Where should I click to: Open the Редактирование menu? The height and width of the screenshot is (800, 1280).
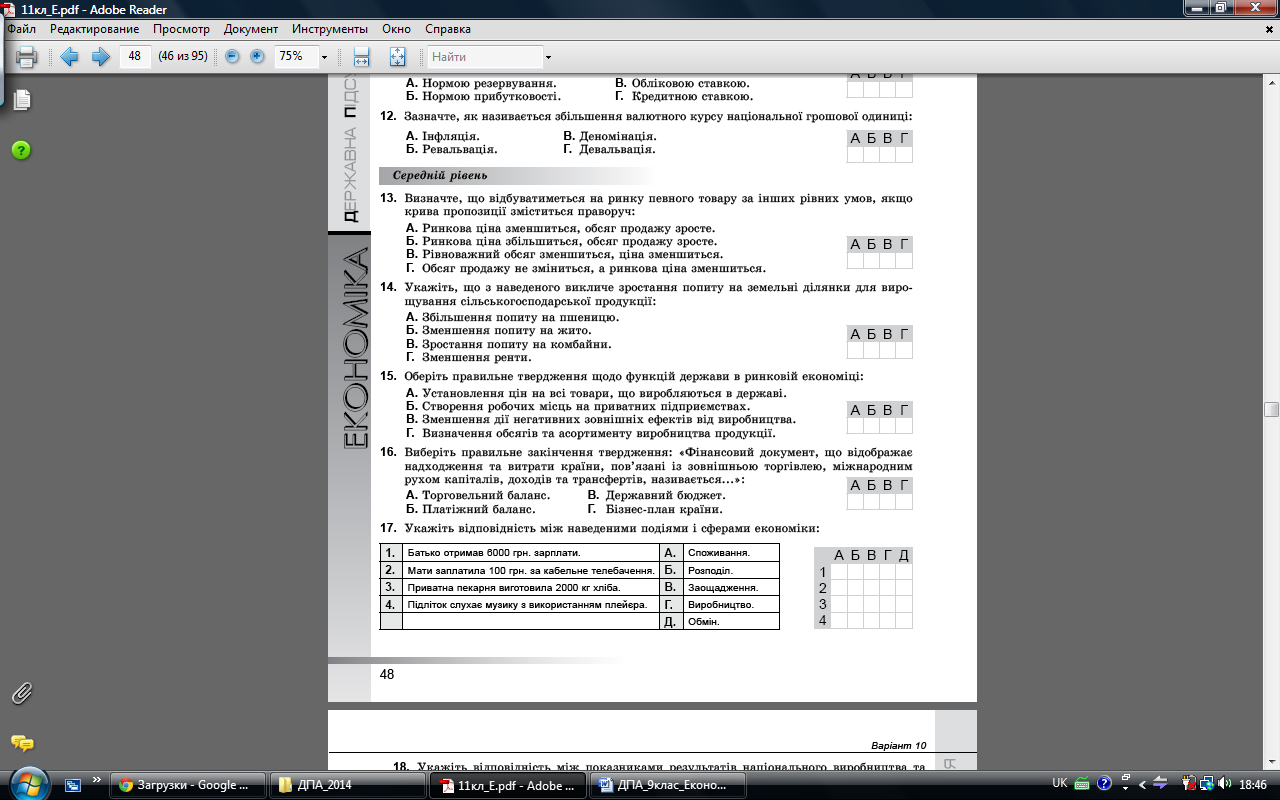coord(95,30)
